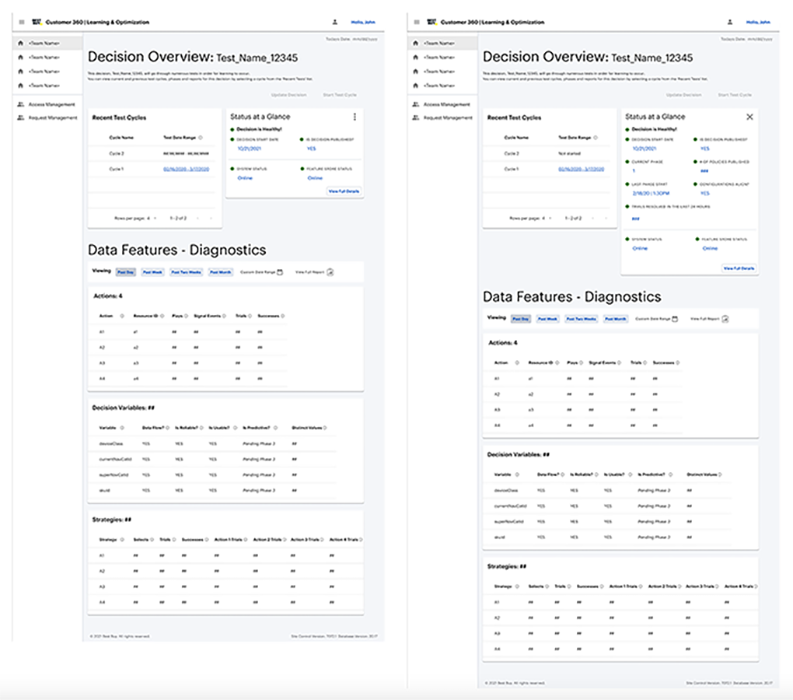
Task: Open the three-dot menu on the left Status at a Glance card
Action: tap(354, 117)
